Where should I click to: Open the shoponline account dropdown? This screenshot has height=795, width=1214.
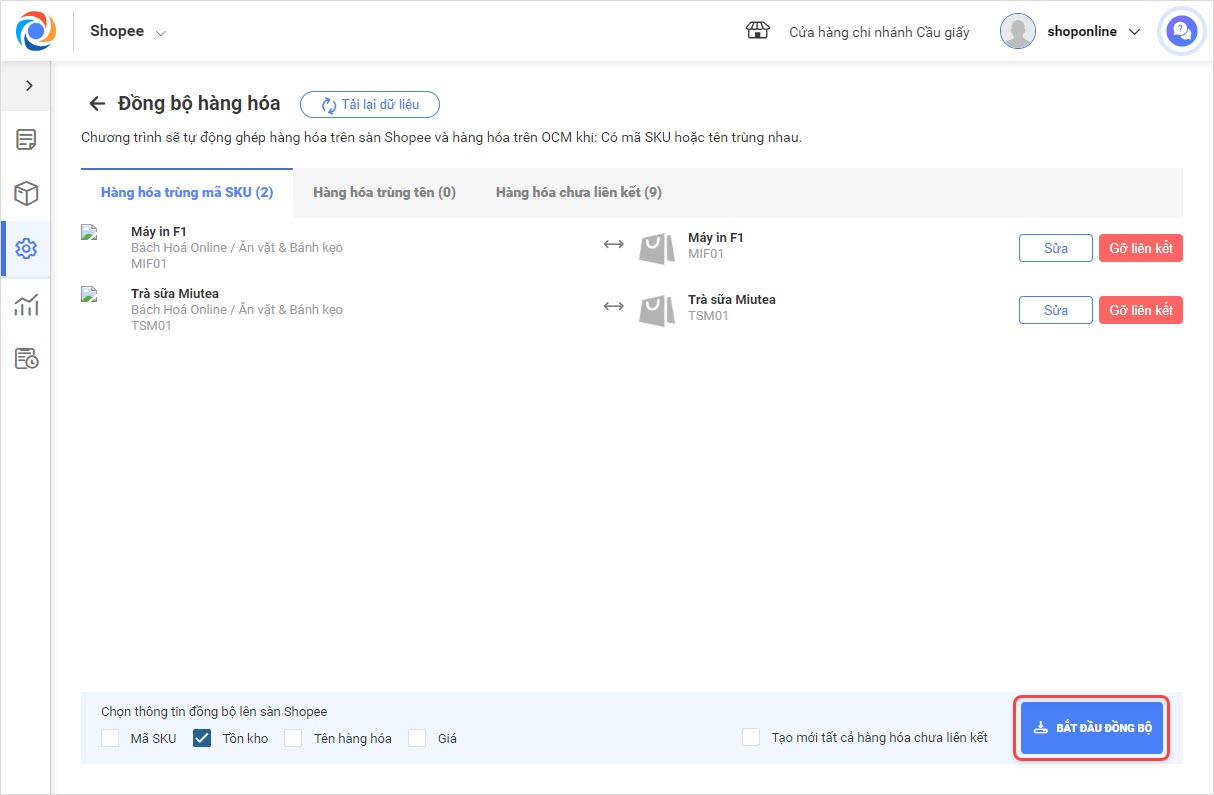point(1094,31)
